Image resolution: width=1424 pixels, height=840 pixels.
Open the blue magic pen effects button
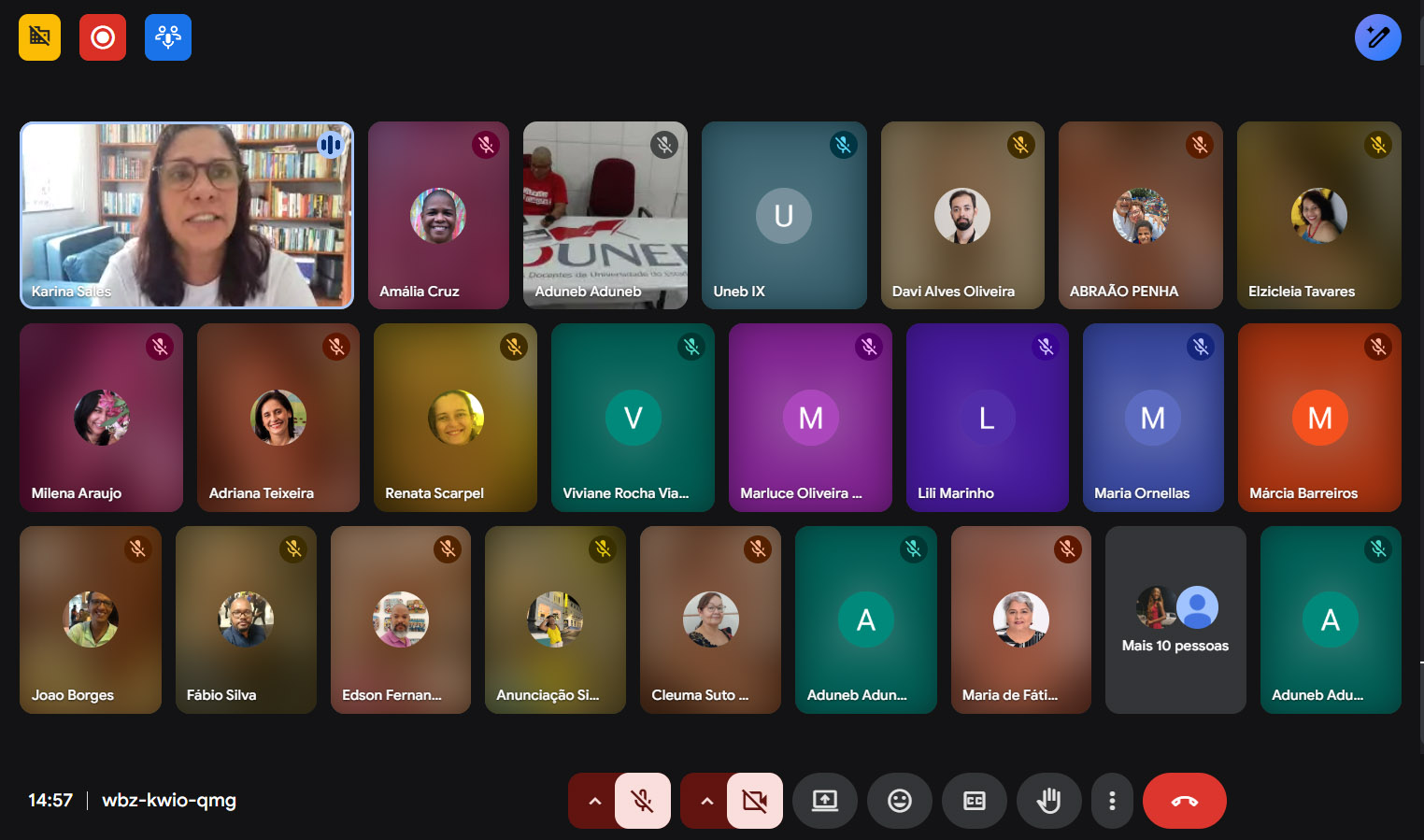[x=1377, y=37]
